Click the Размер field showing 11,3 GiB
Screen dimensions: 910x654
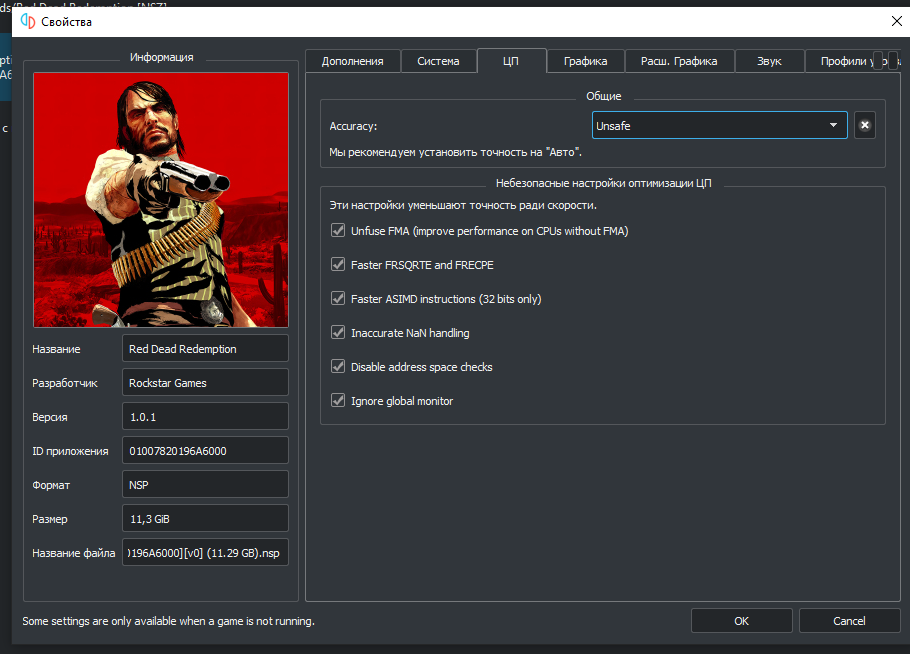coord(205,519)
